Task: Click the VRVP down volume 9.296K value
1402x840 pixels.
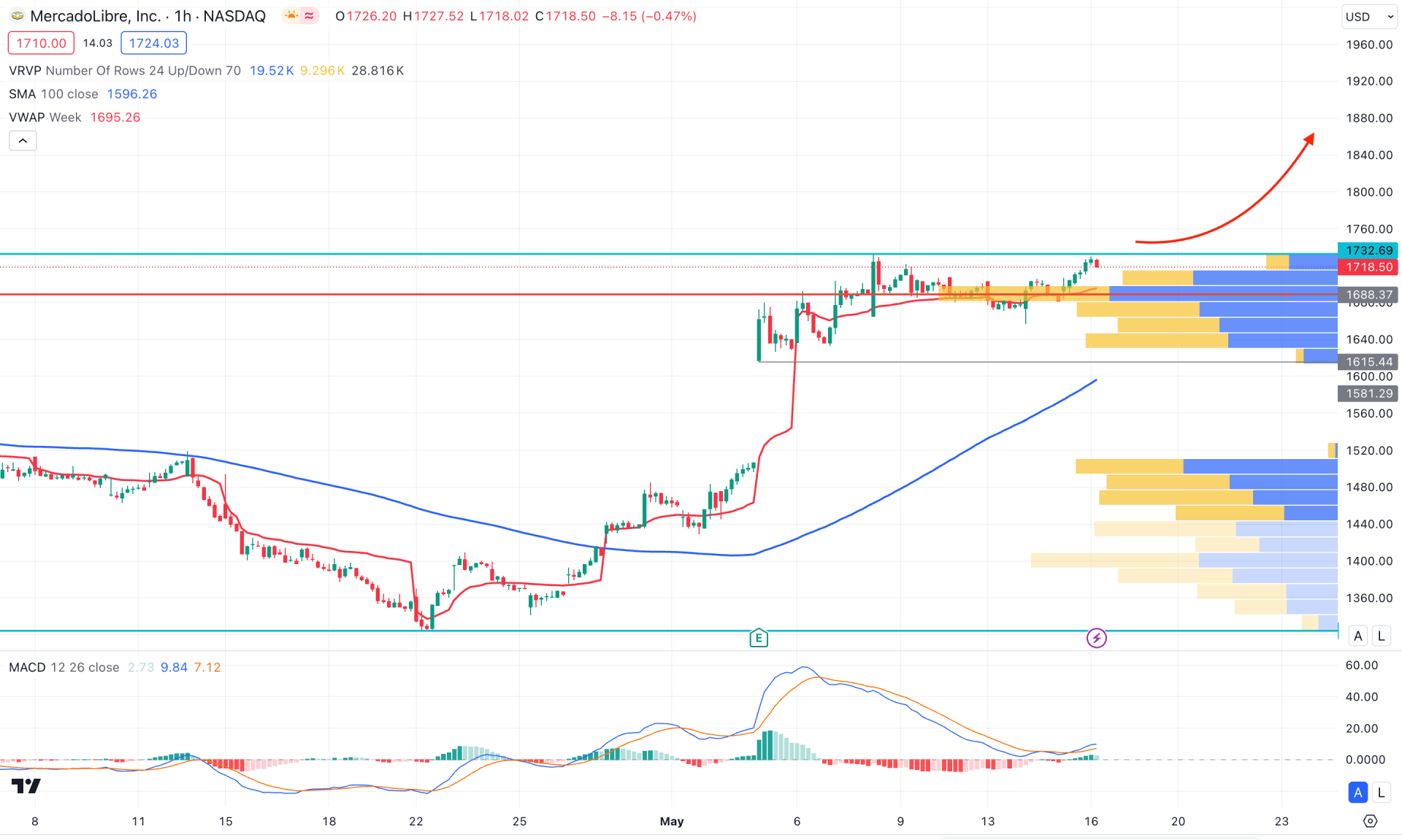Action: tap(322, 71)
